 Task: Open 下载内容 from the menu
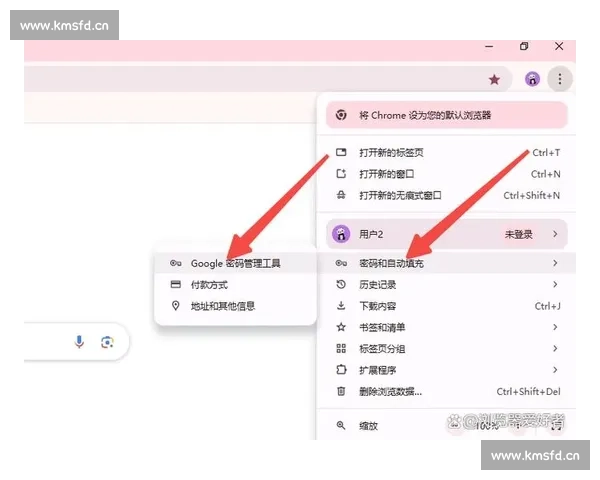[447, 306]
